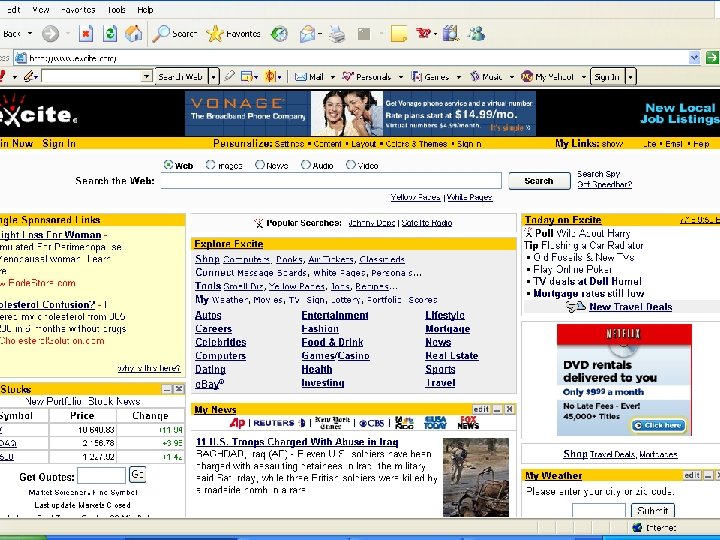720x540 pixels.
Task: Edit the My Weather module
Action: 692,475
